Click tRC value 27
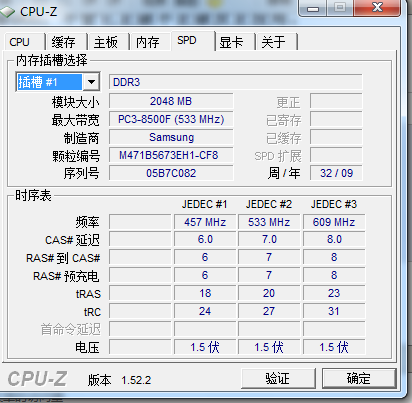 [269, 311]
